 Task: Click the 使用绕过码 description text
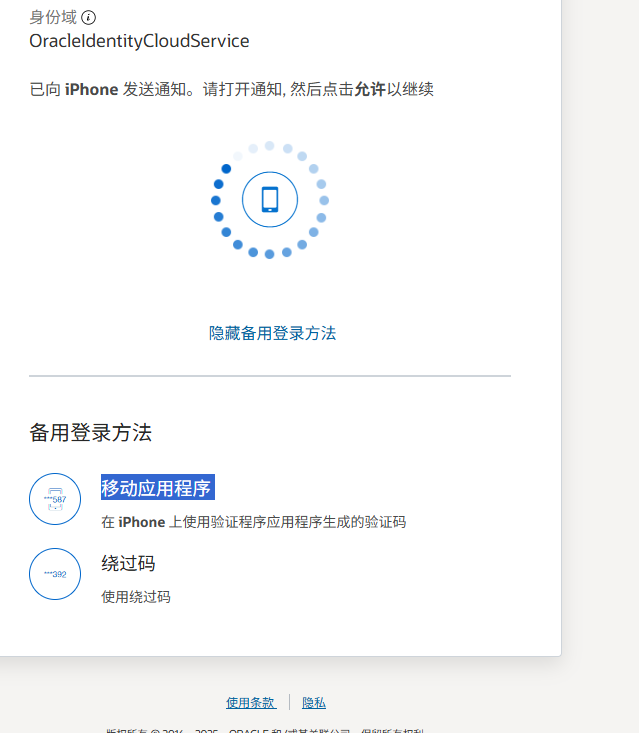point(136,597)
